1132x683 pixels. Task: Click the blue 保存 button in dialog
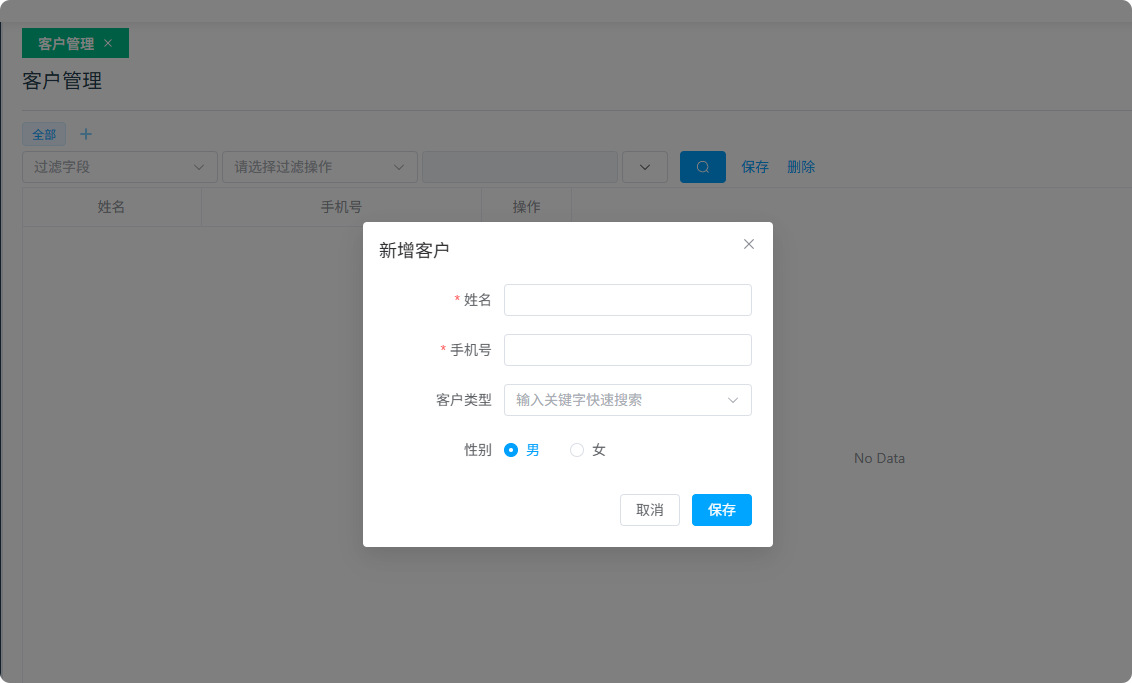click(722, 510)
